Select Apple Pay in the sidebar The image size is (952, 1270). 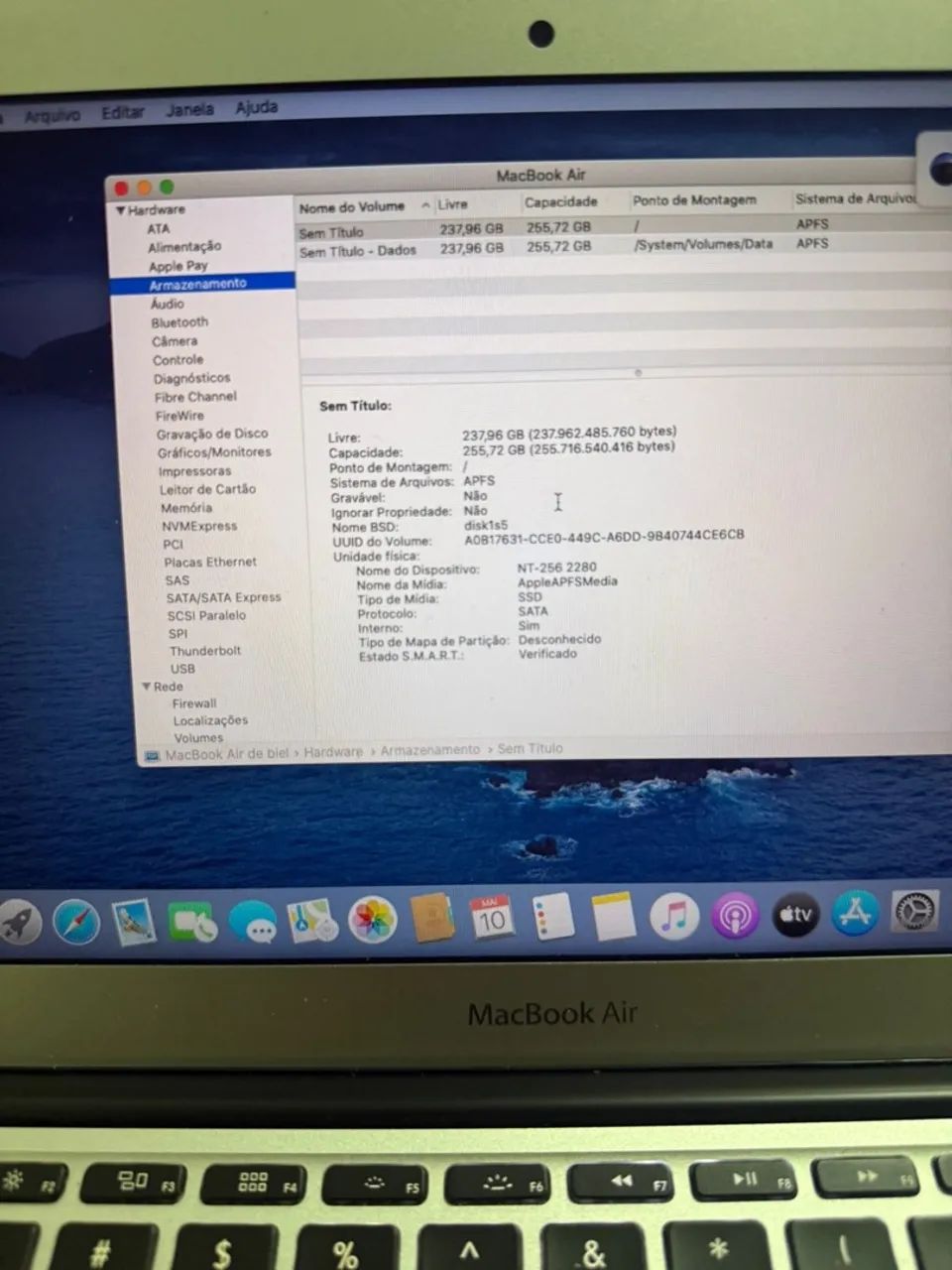pyautogui.click(x=178, y=266)
